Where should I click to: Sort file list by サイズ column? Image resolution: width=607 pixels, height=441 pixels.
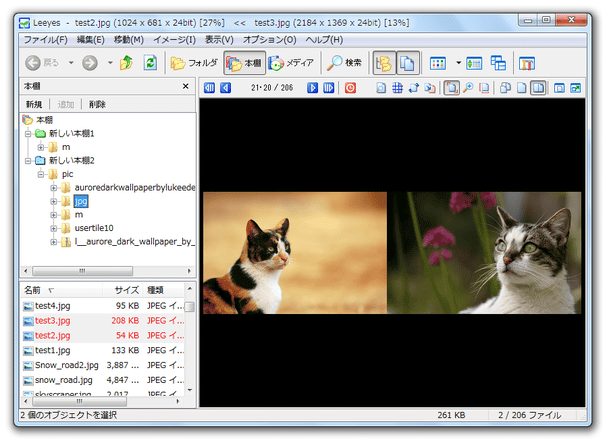coord(123,290)
